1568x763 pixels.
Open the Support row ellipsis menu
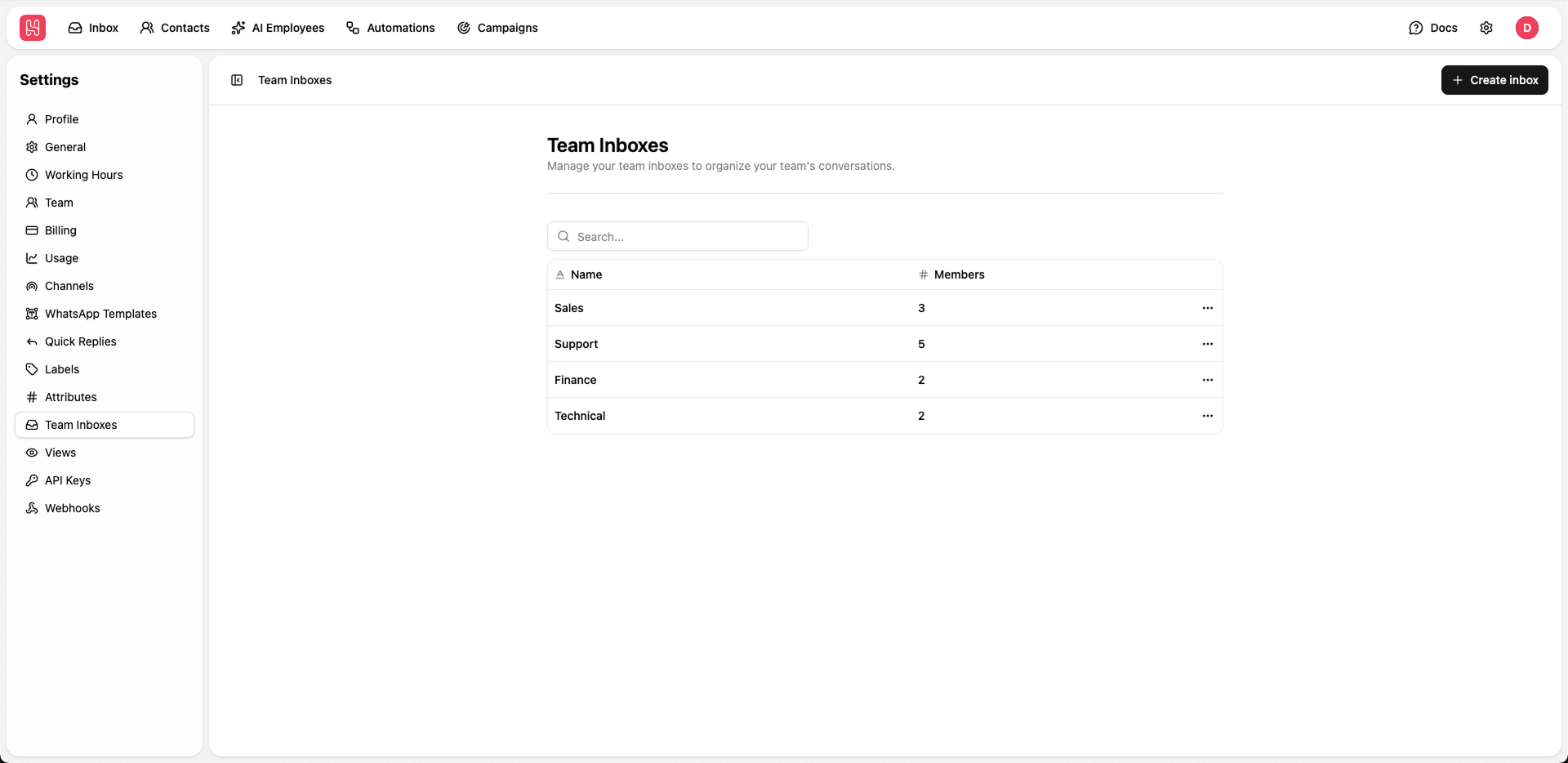[1208, 344]
